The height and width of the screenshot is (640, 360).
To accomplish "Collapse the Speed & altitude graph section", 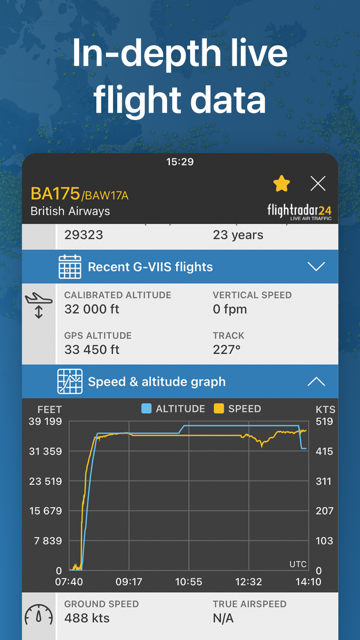I will [316, 382].
